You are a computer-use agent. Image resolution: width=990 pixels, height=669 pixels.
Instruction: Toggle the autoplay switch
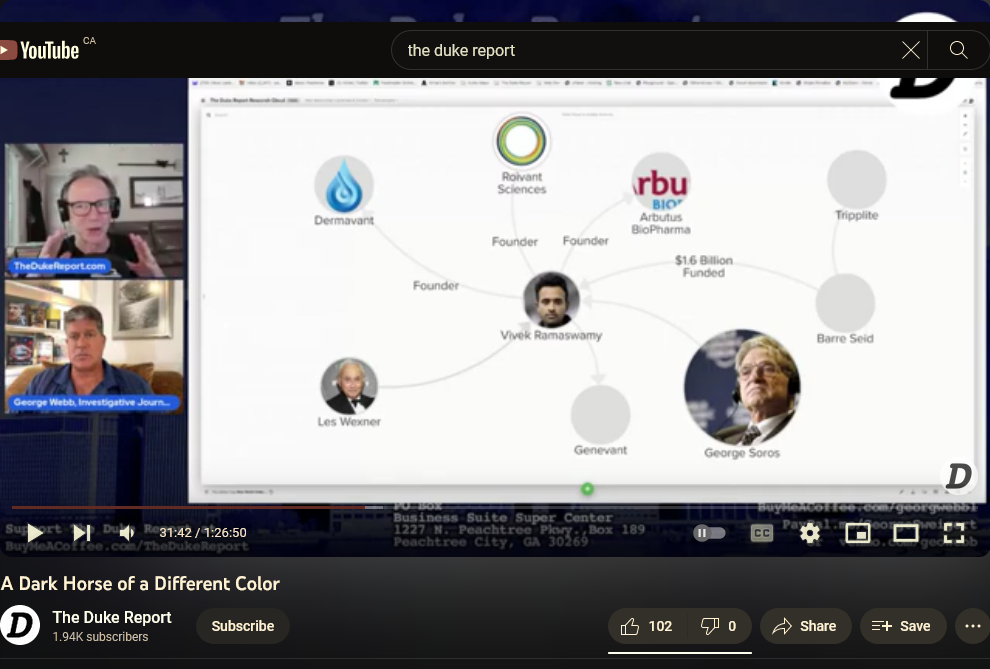pos(710,533)
